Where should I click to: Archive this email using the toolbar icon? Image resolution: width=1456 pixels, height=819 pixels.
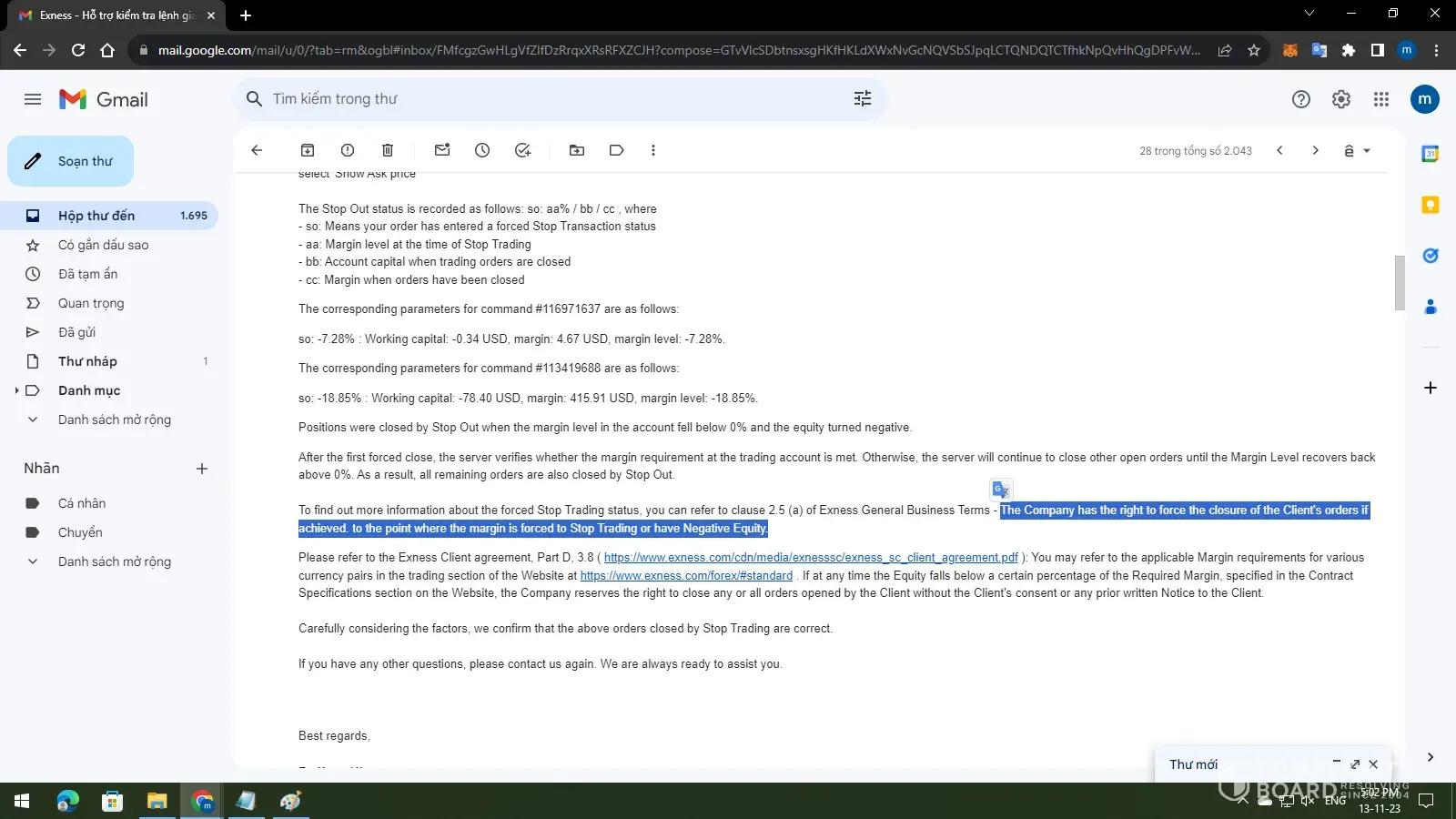(x=308, y=150)
